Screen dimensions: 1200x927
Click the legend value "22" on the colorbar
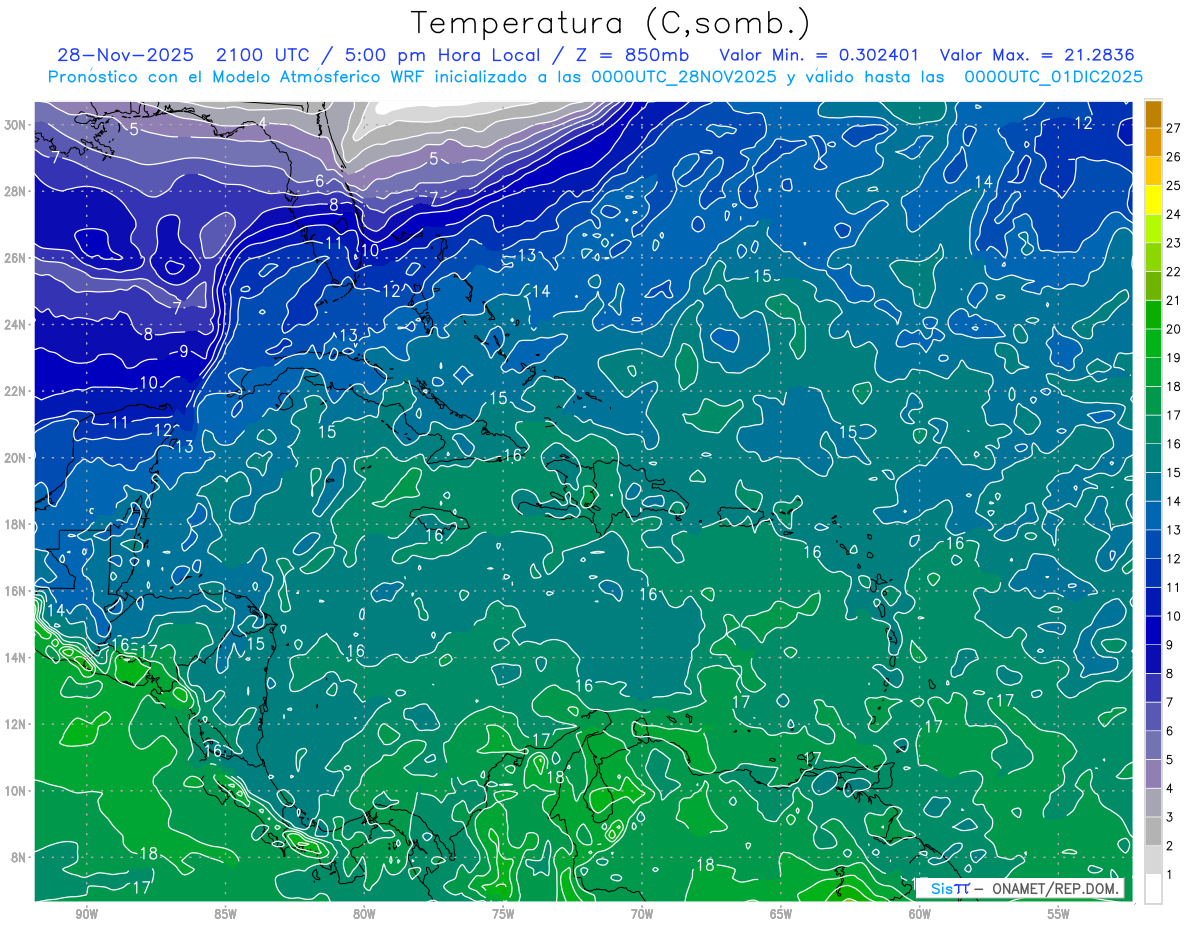[1173, 272]
